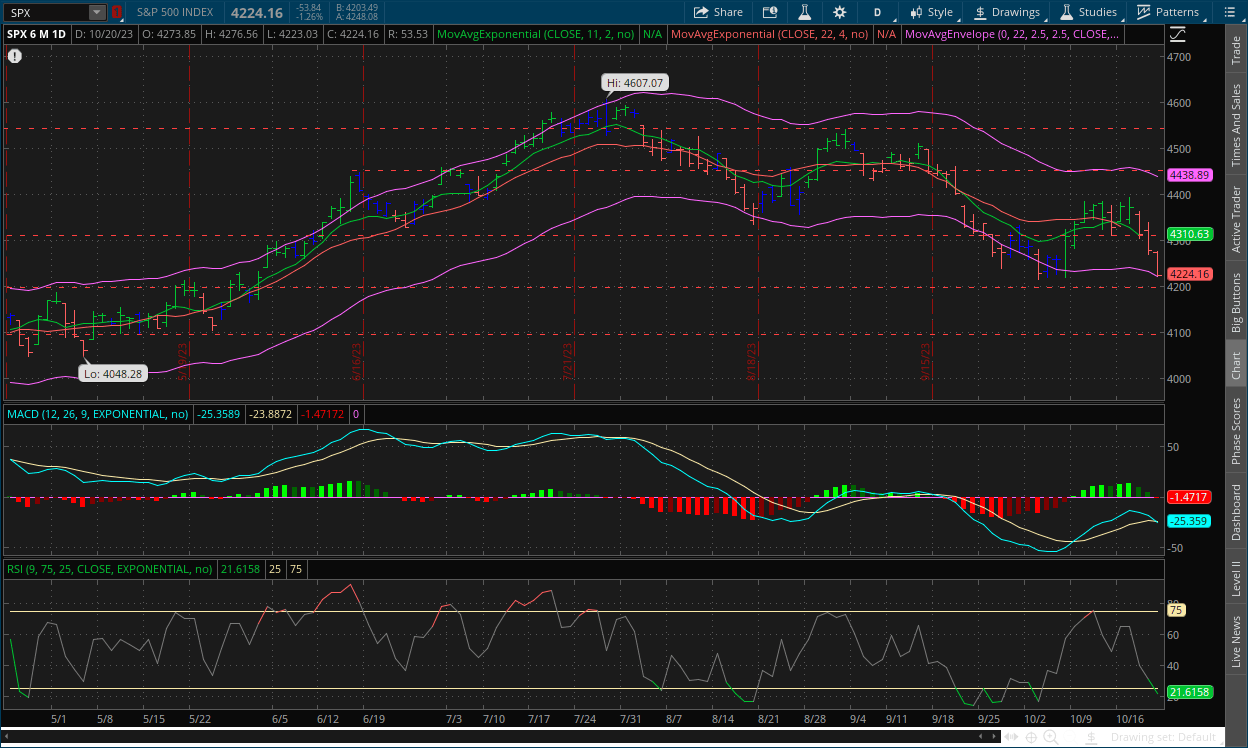Select the Live News sidebar tab
Image resolution: width=1248 pixels, height=748 pixels.
[x=1236, y=642]
